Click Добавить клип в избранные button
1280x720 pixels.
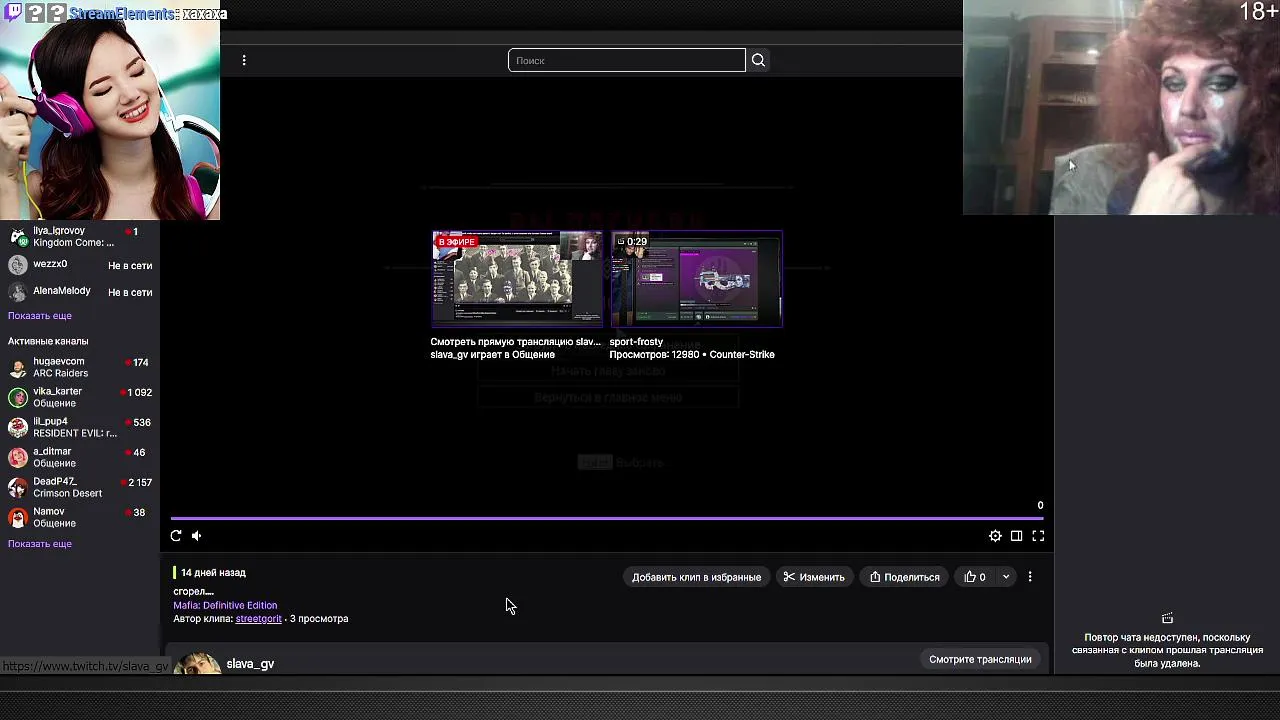tap(696, 577)
